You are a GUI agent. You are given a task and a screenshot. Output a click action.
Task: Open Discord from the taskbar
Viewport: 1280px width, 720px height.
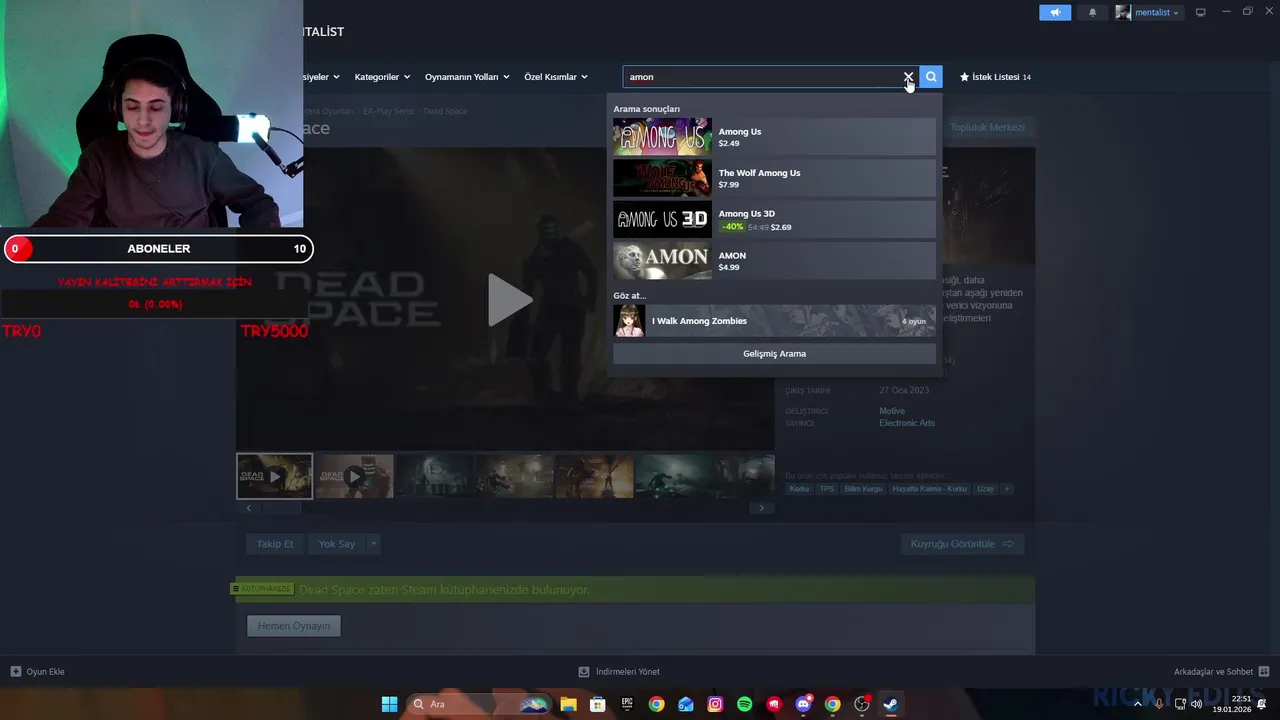pyautogui.click(x=803, y=704)
